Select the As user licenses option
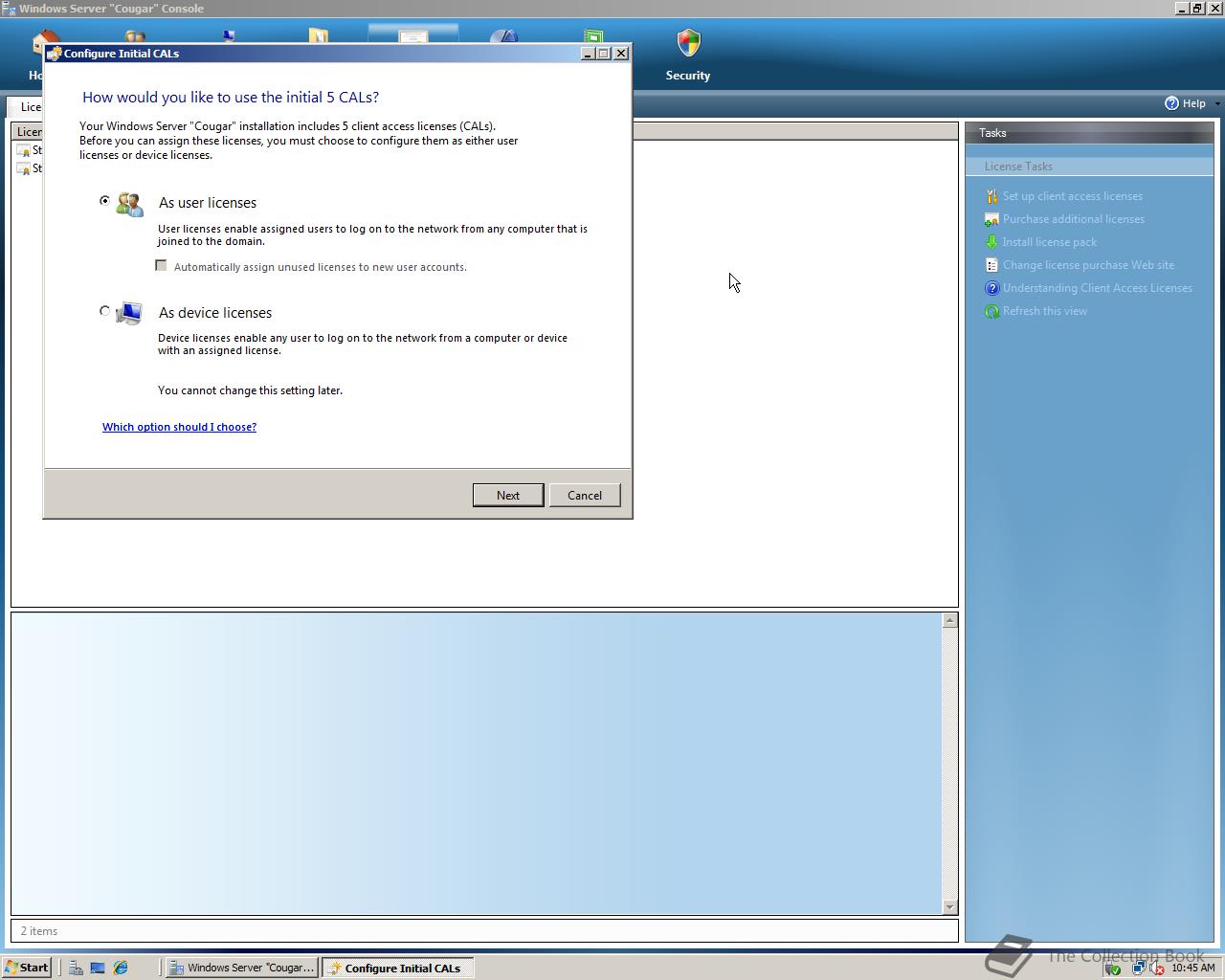 click(105, 201)
